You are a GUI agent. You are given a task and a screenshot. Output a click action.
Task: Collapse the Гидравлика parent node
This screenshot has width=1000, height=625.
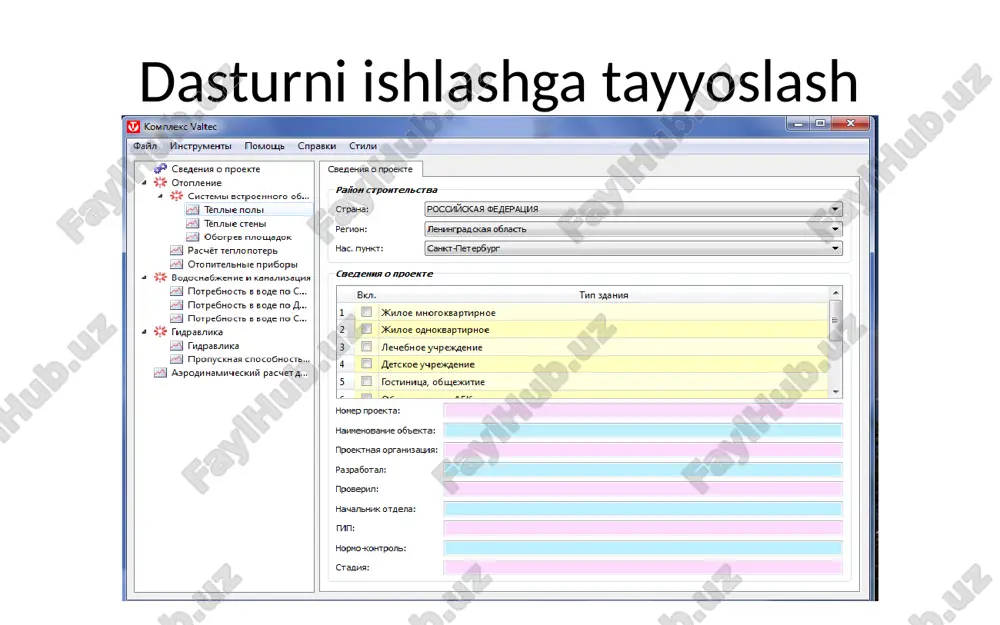tap(144, 332)
